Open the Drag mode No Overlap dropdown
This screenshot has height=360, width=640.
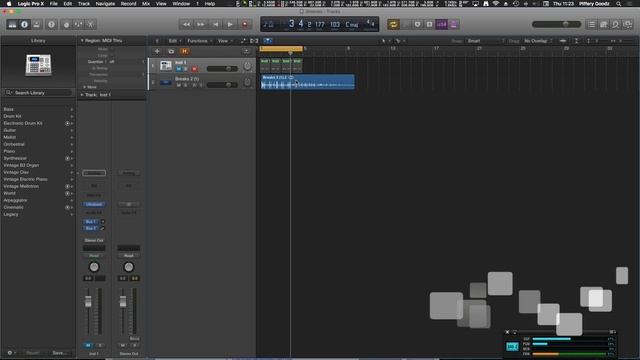click(538, 41)
